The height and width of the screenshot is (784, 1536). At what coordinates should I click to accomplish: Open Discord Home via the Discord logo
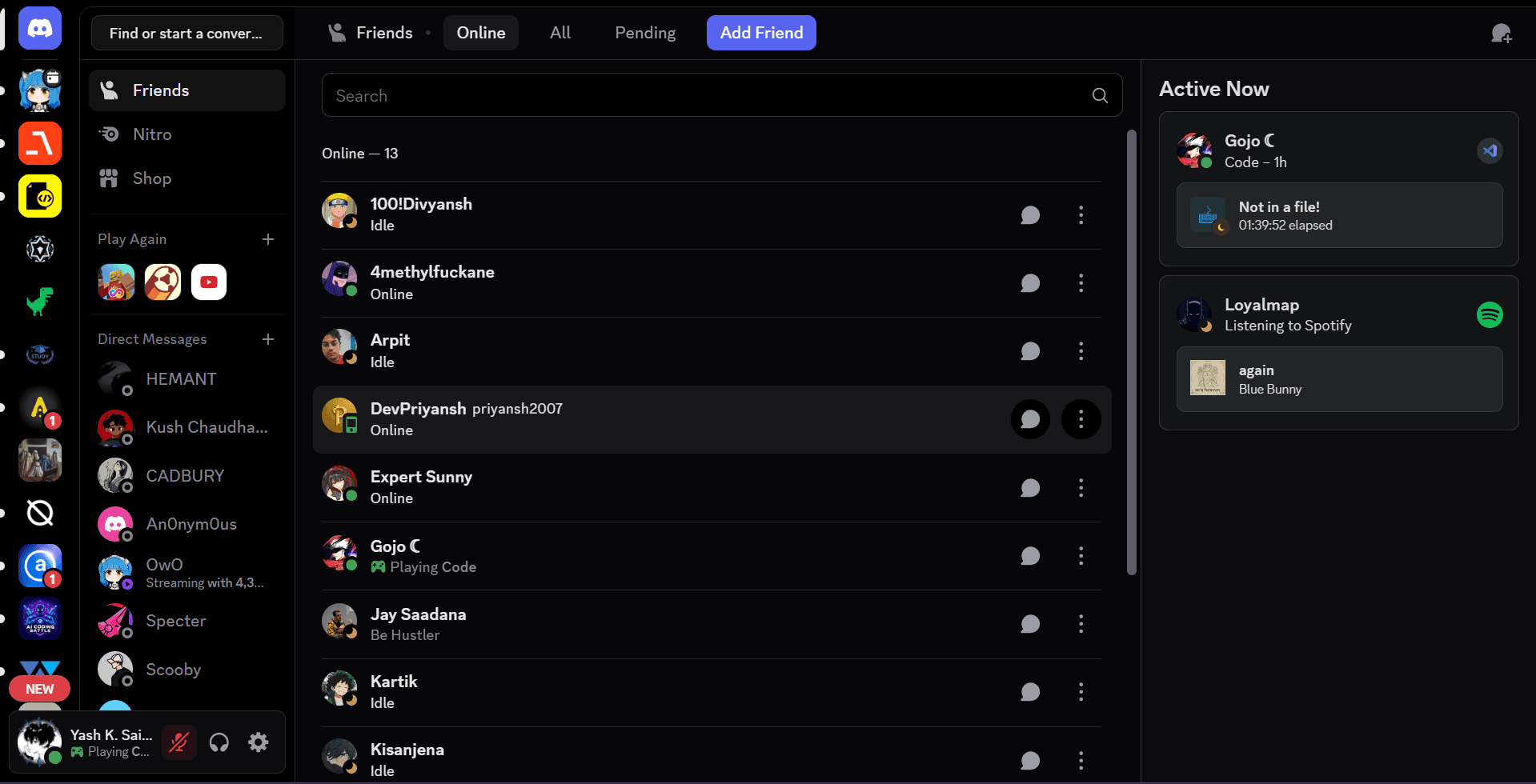pyautogui.click(x=39, y=28)
